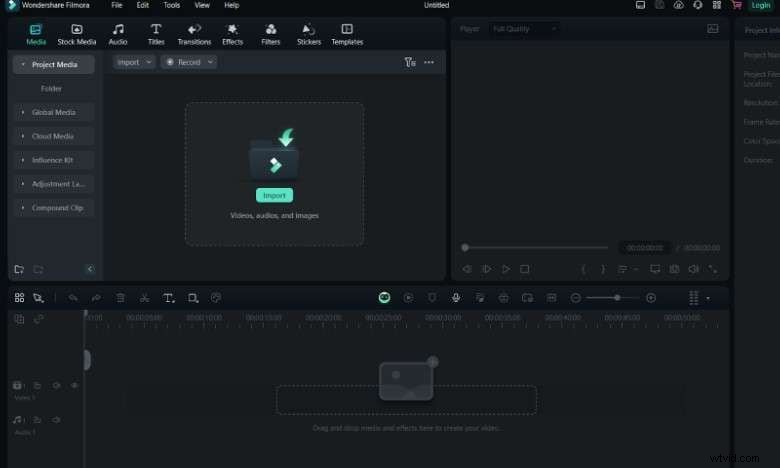Screen dimensions: 780x468
Task: Click the microphone voiceover icon
Action: pyautogui.click(x=456, y=298)
